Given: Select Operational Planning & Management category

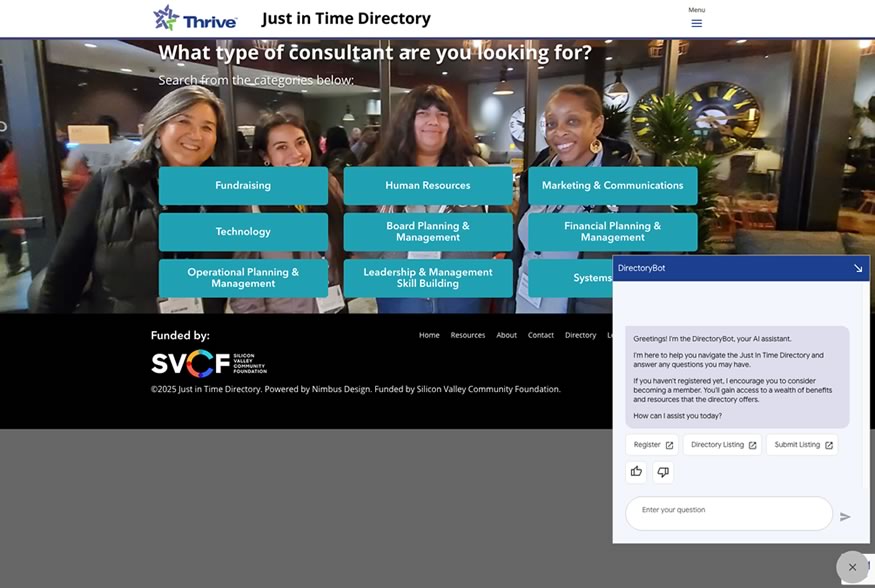Looking at the screenshot, I should point(243,278).
